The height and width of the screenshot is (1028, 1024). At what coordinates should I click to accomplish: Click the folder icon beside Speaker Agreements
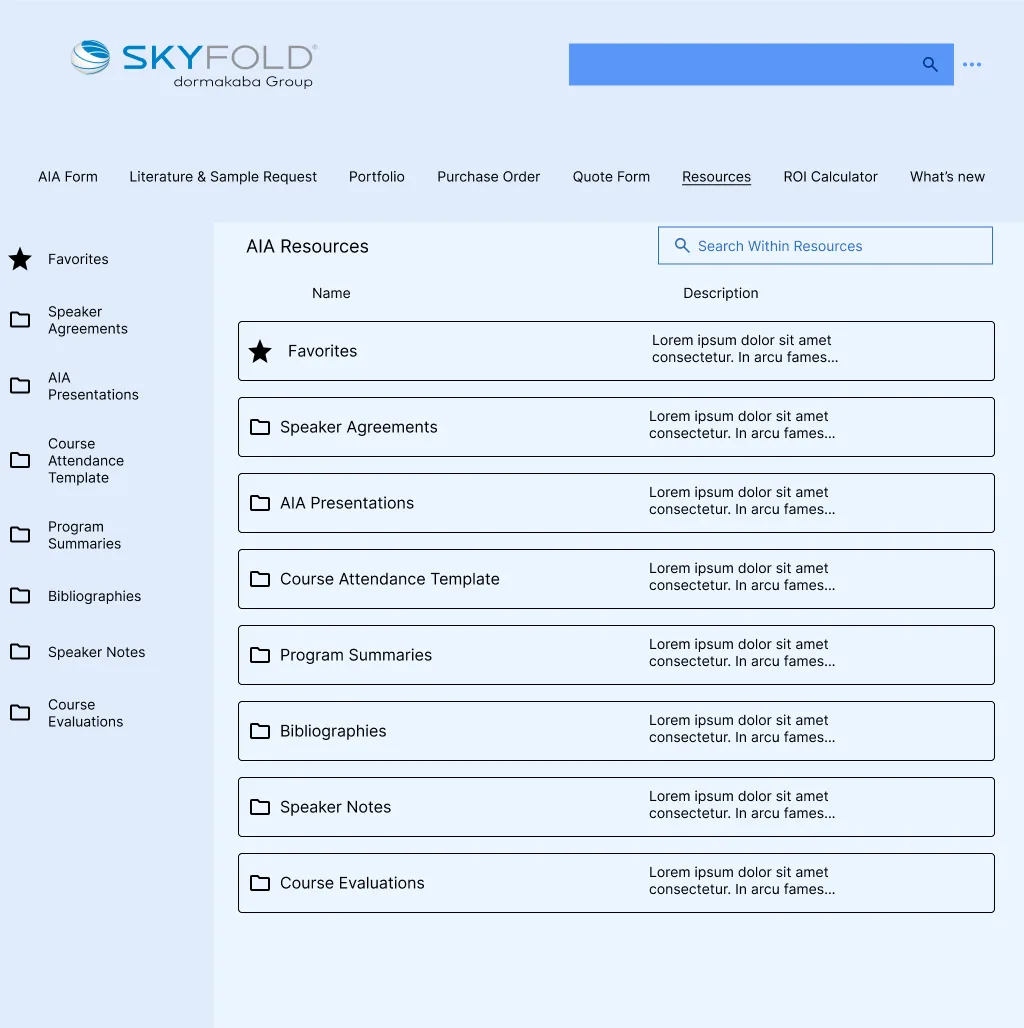(20, 319)
